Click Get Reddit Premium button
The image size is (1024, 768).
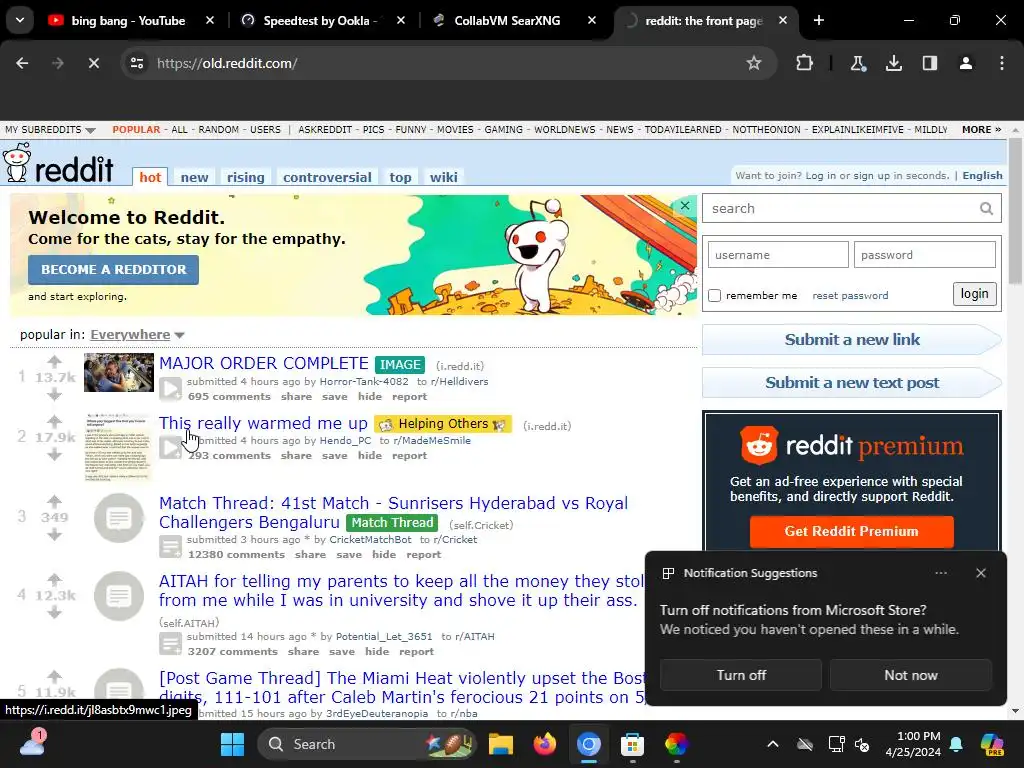[852, 532]
